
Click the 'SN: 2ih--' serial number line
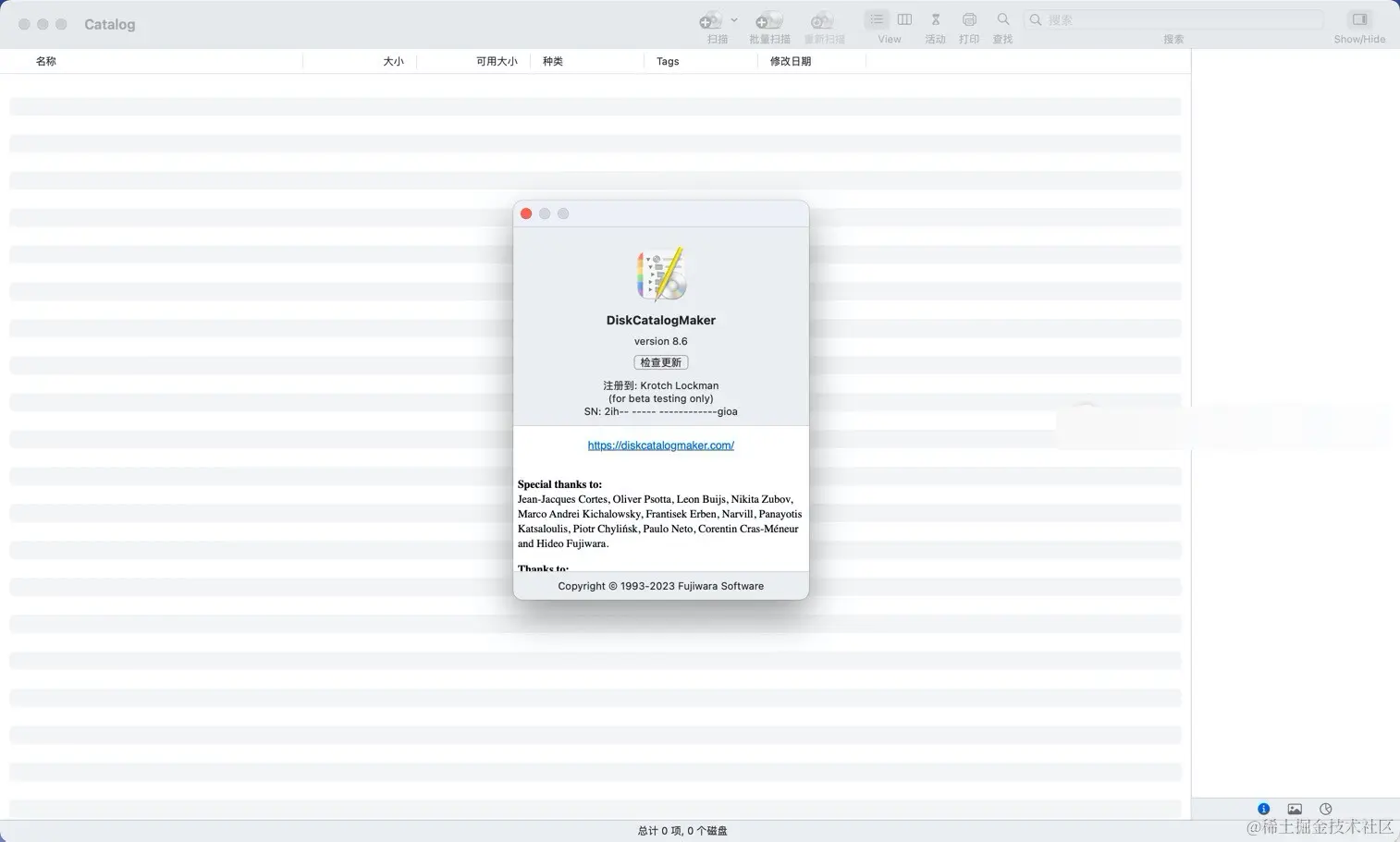[661, 411]
